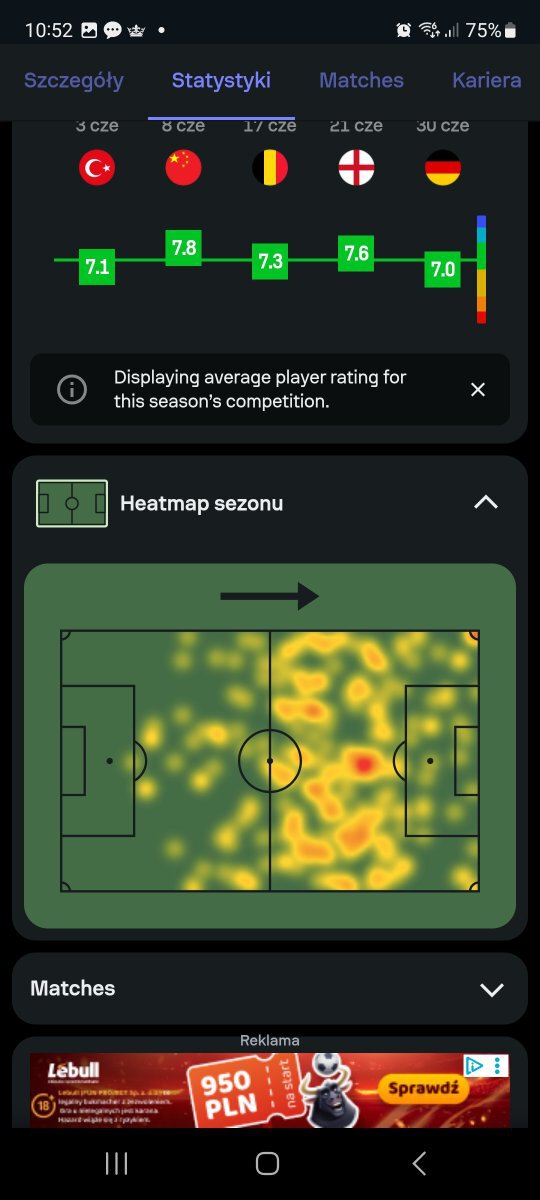
Task: Tap the Germany flag match icon
Action: pos(443,168)
